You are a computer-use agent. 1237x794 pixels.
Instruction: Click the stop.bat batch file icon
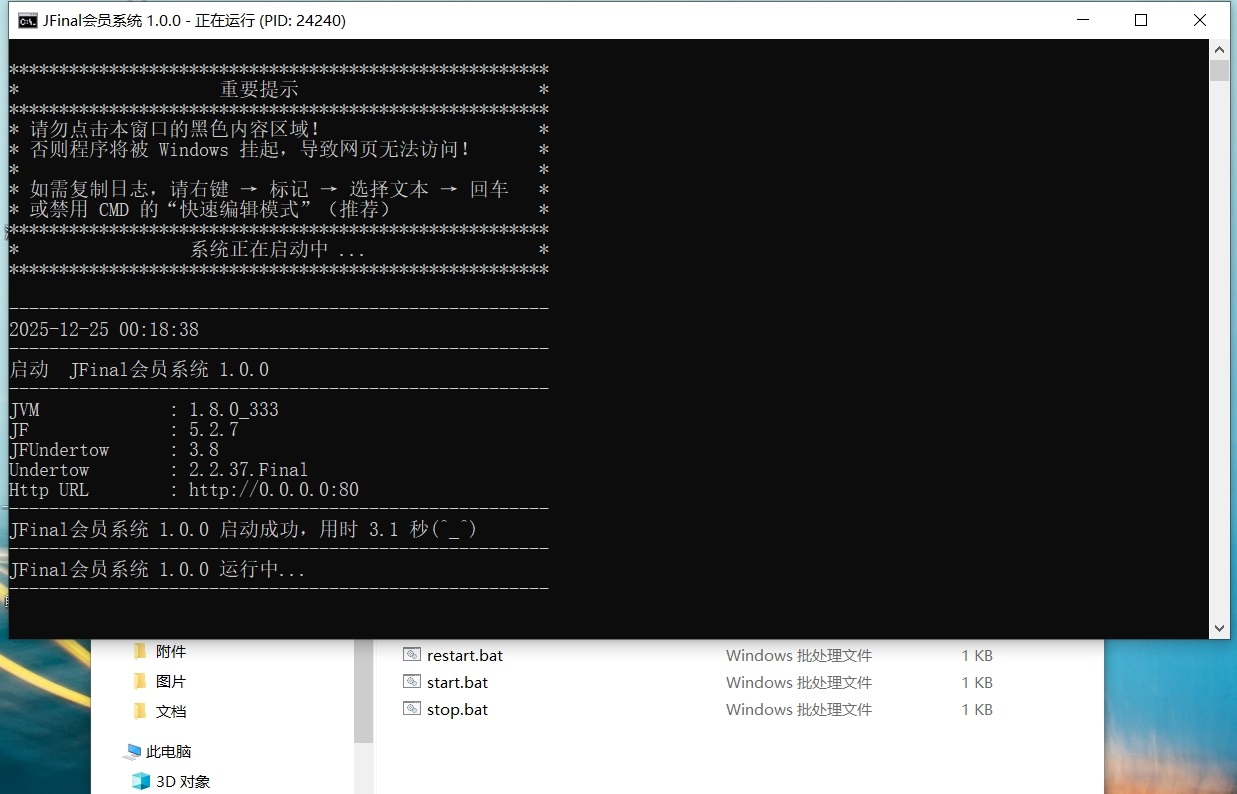click(412, 709)
